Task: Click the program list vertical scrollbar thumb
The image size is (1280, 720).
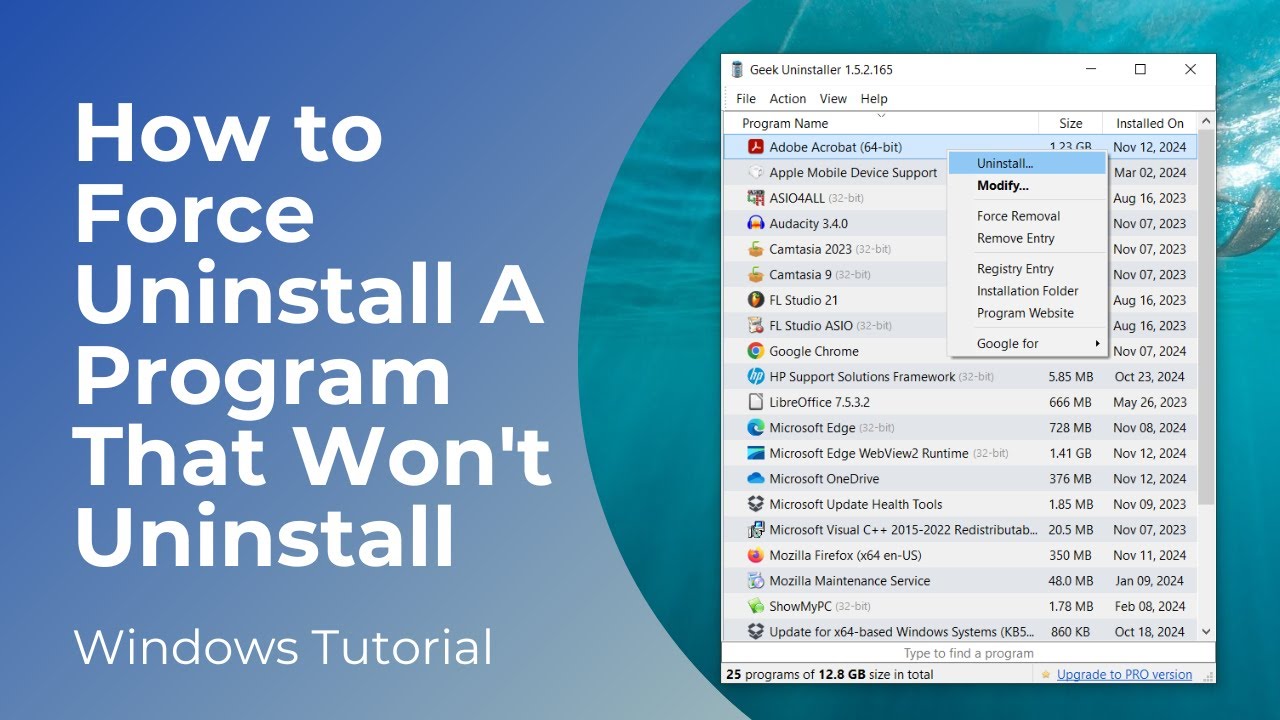Action: [1206, 317]
